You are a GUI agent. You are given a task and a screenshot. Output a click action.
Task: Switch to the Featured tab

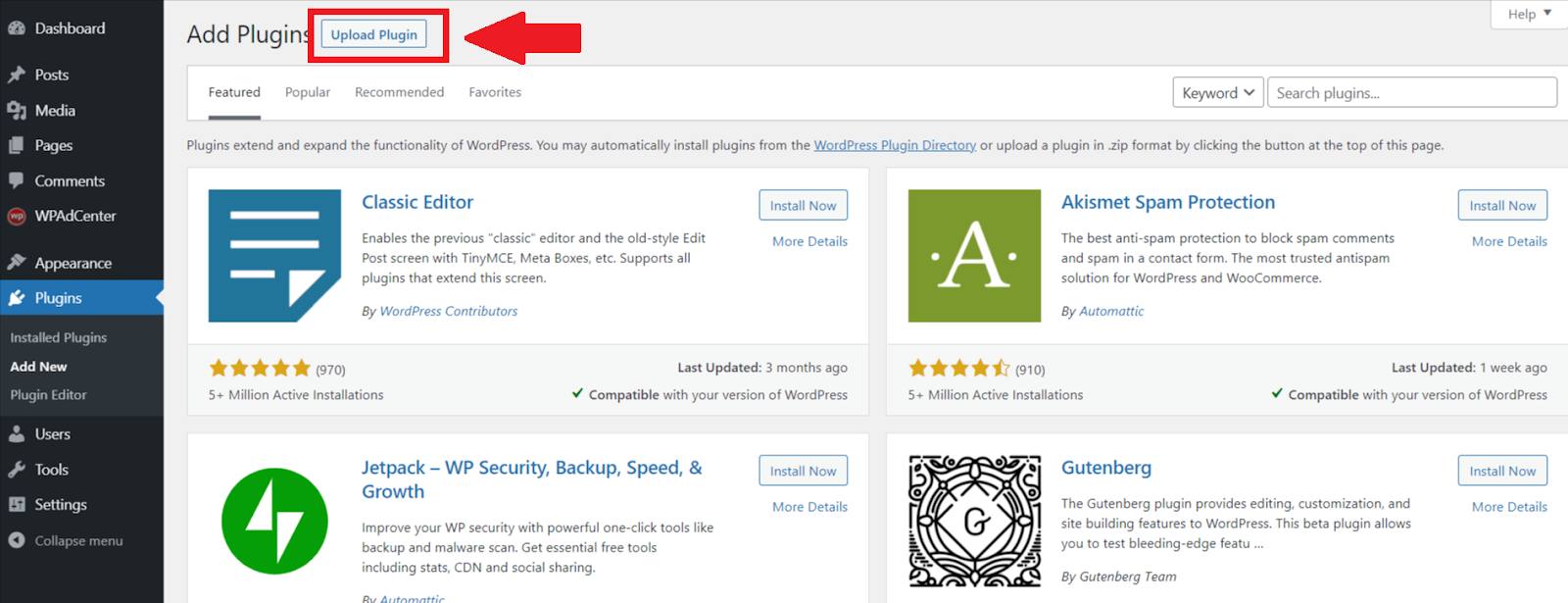pos(234,92)
